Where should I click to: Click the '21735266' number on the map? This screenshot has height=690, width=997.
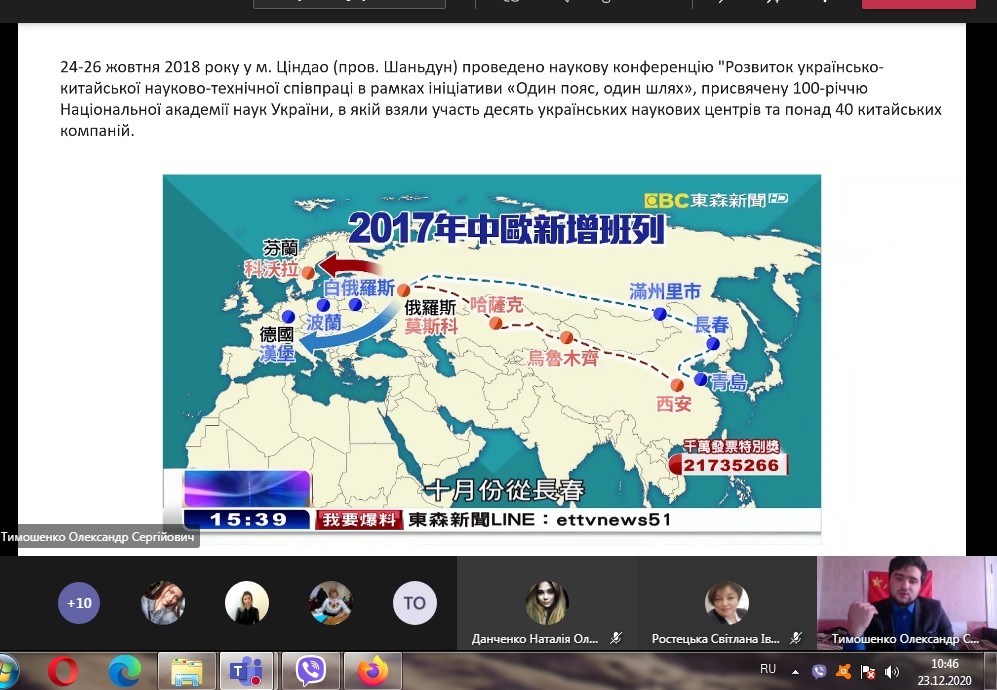pos(731,465)
